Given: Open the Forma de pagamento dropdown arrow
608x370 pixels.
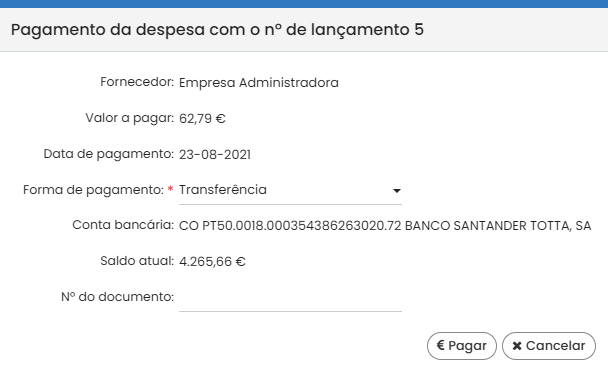Looking at the screenshot, I should click(x=396, y=190).
